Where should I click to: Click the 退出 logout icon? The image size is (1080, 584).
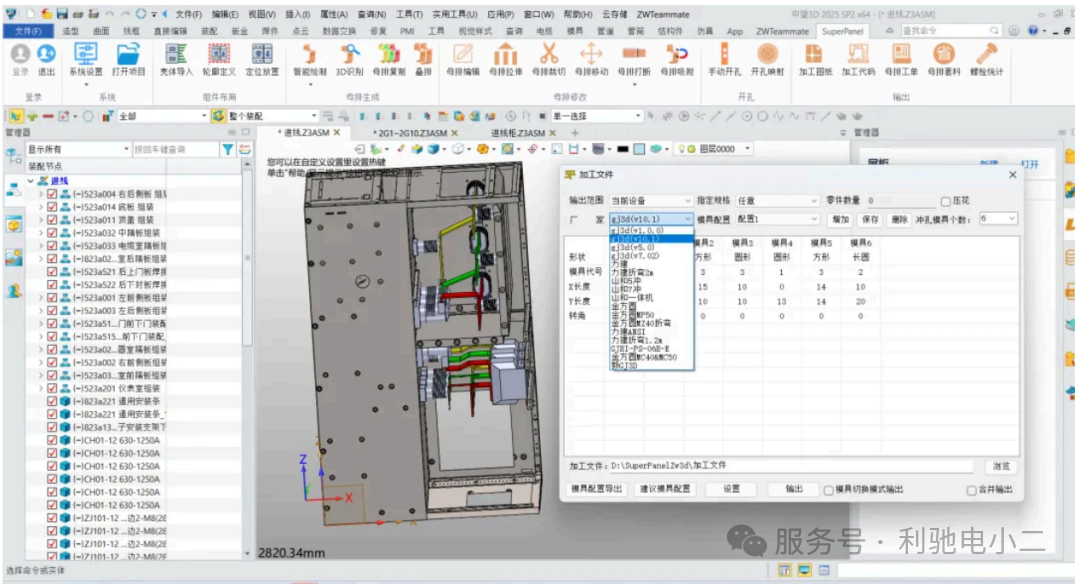click(46, 60)
